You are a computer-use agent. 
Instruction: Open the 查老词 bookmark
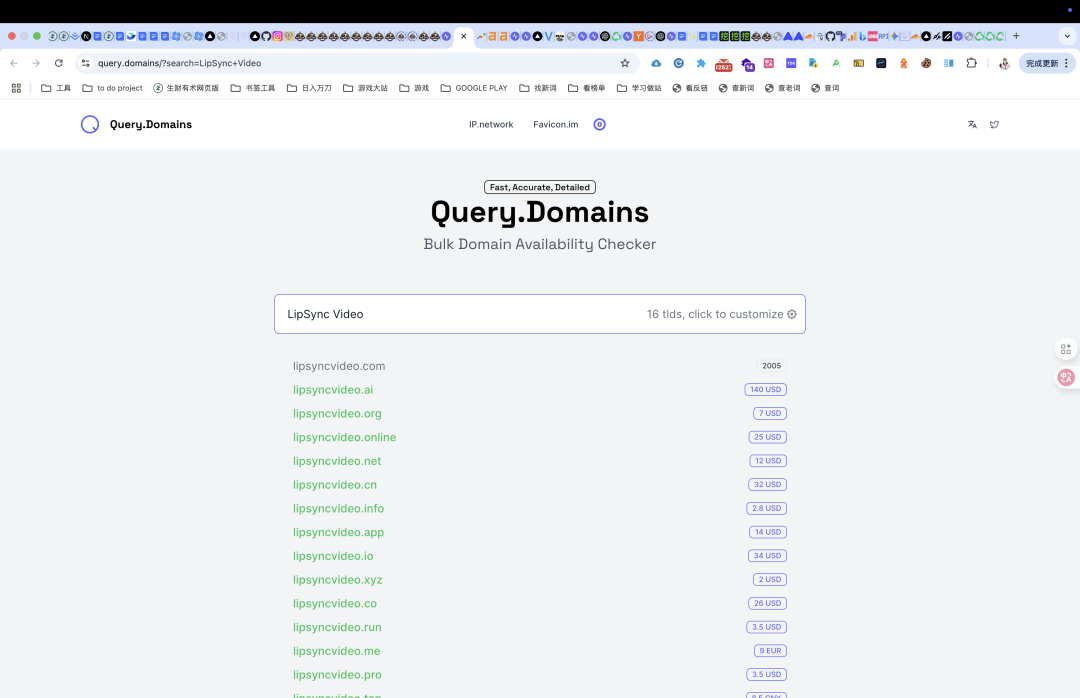point(782,88)
